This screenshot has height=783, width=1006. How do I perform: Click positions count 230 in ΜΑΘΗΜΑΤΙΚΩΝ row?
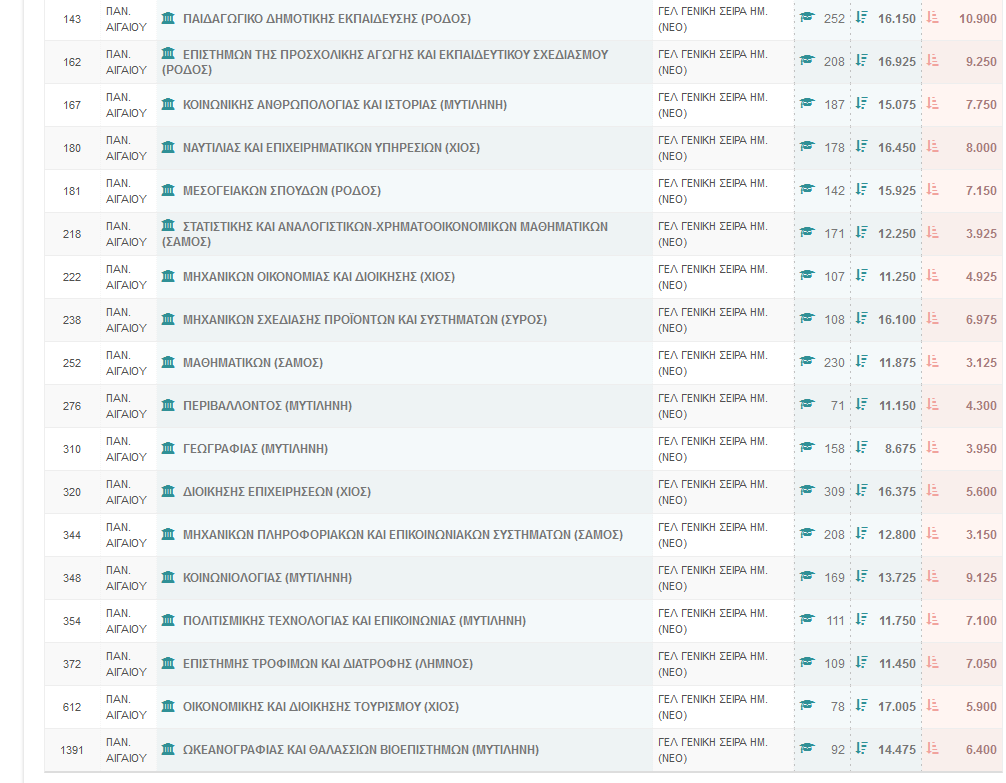tap(834, 363)
